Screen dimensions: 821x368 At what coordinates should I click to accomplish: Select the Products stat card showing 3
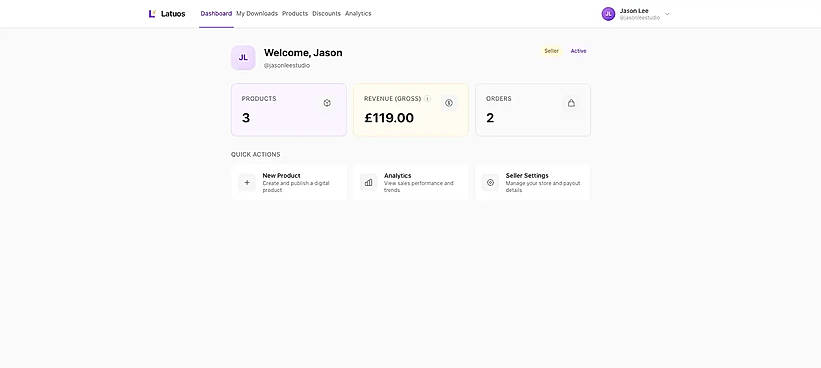pyautogui.click(x=289, y=110)
